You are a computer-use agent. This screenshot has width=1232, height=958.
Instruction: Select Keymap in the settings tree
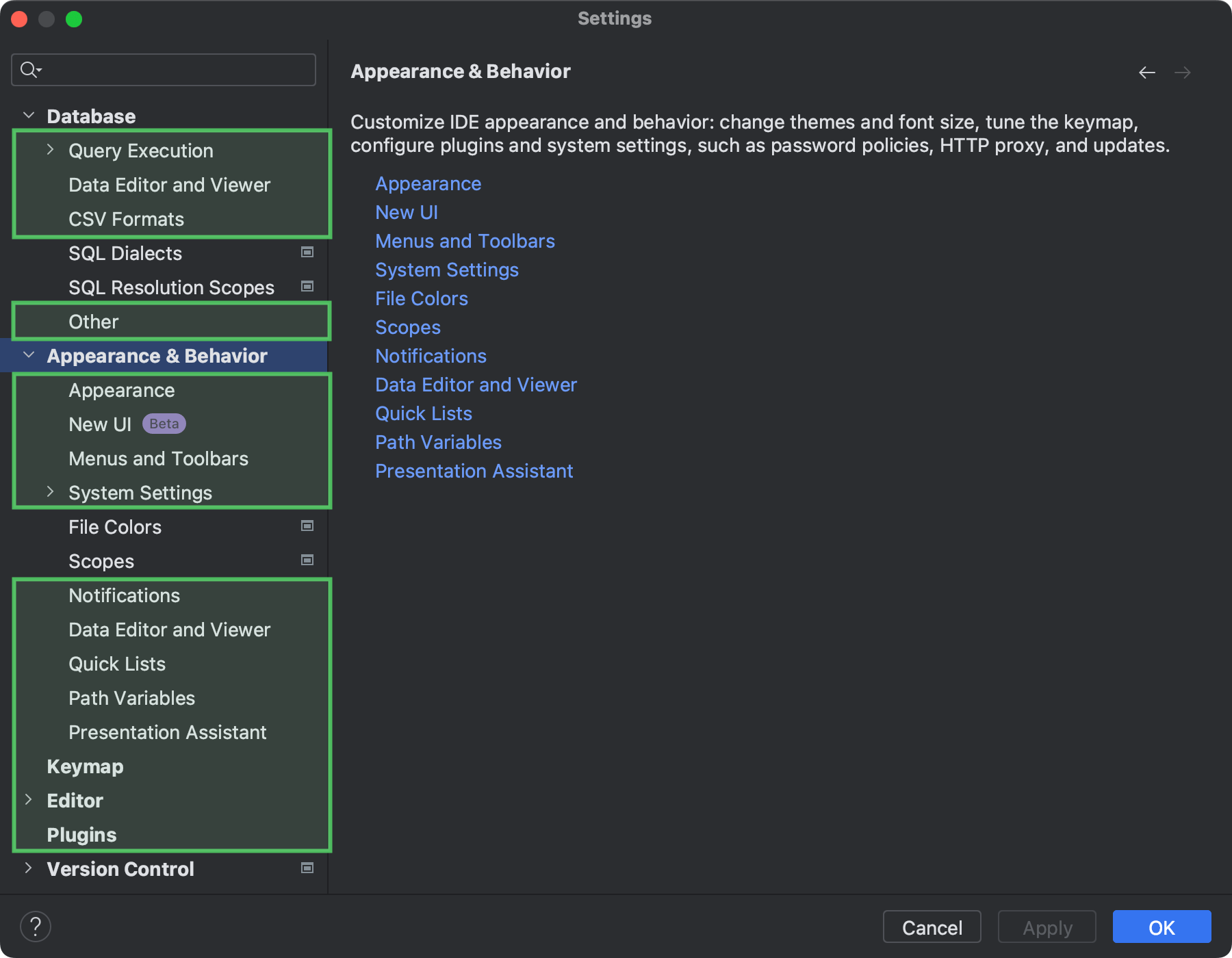[x=85, y=766]
